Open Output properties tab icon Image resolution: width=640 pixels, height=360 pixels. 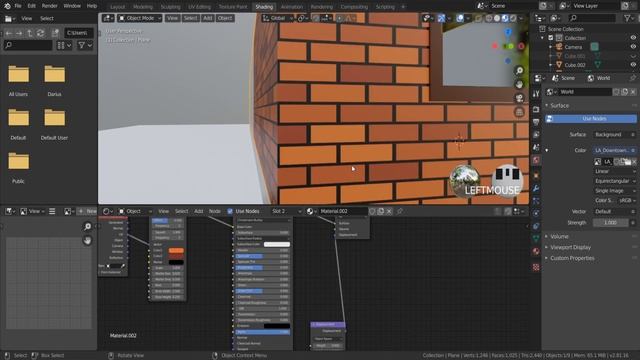tap(536, 122)
